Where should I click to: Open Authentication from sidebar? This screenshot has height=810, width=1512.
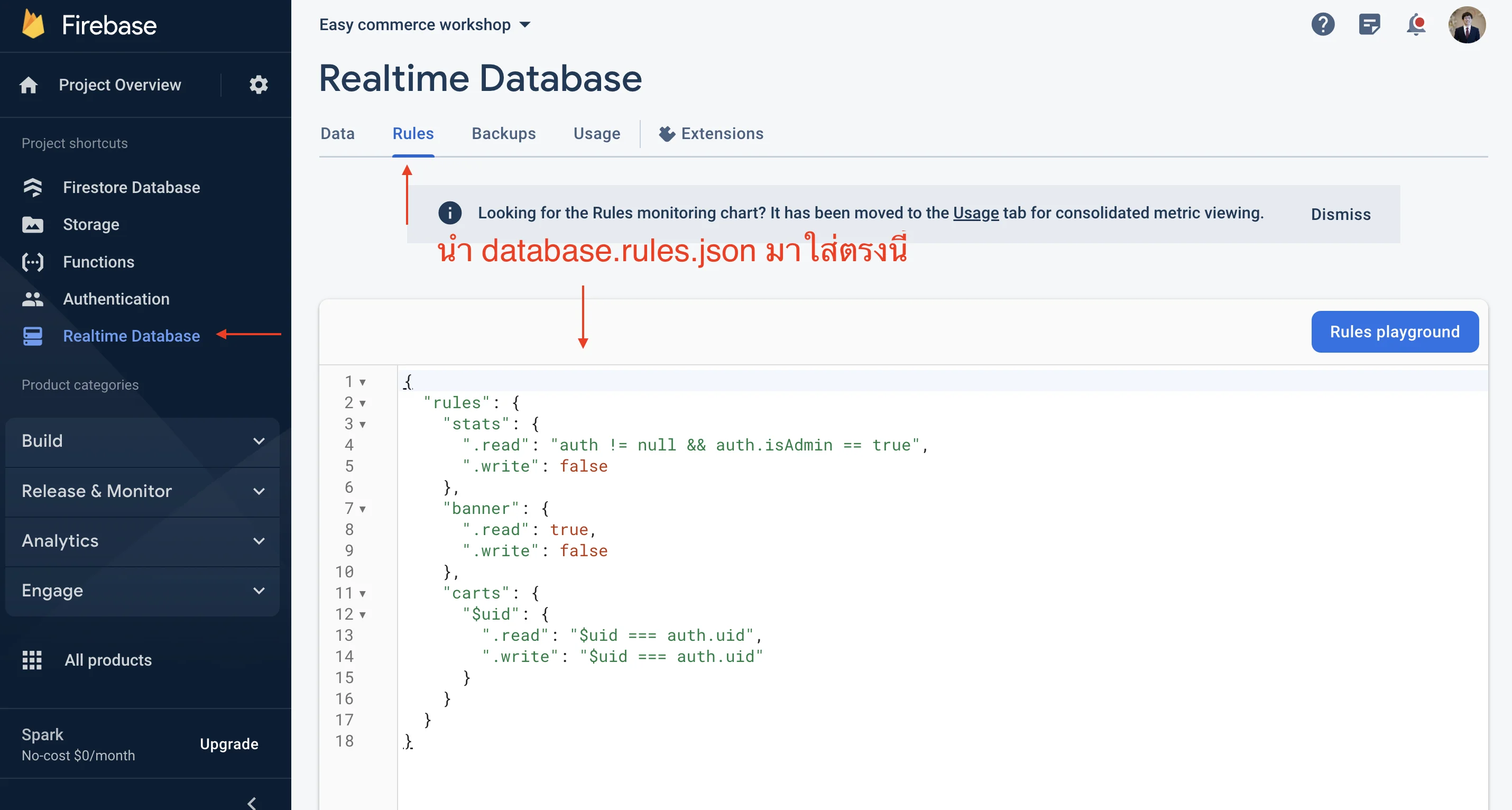pos(116,299)
